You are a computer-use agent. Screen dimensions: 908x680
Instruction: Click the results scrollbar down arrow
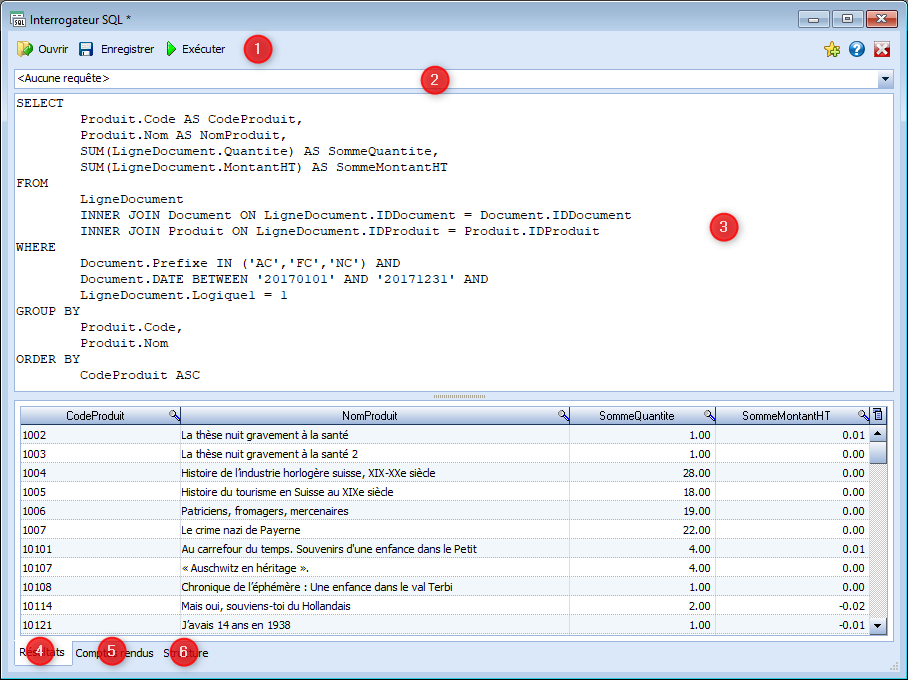(x=878, y=625)
